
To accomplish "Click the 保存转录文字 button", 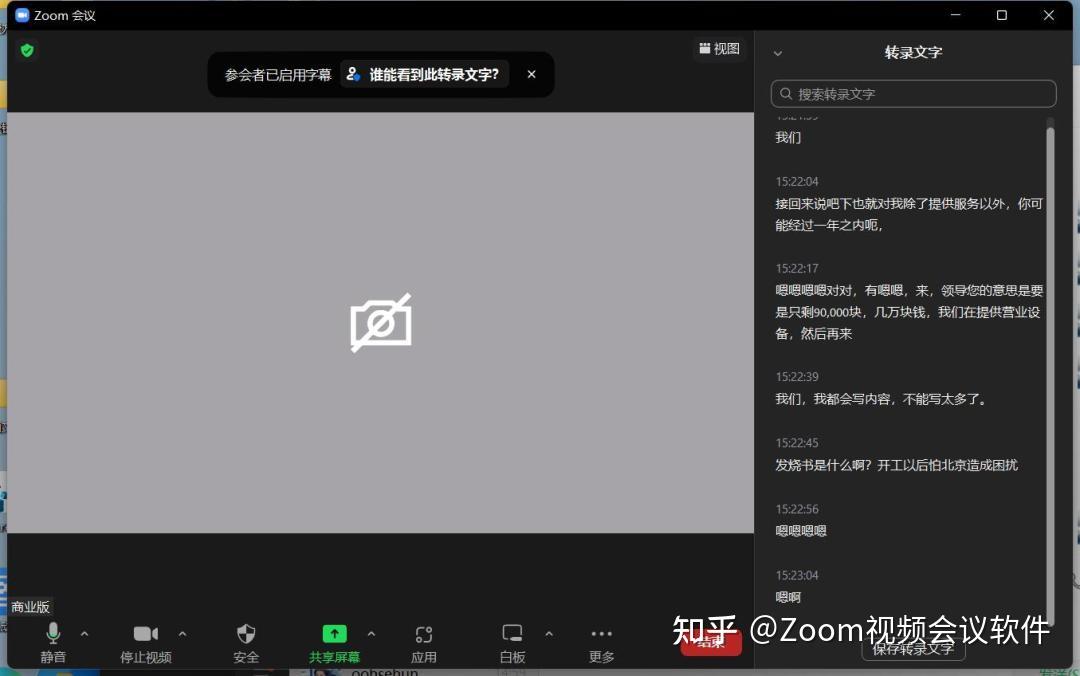I will coord(913,648).
